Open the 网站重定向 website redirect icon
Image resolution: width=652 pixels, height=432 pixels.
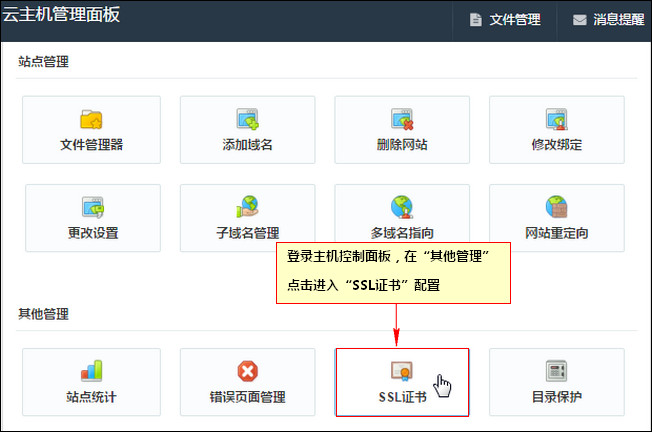pyautogui.click(x=557, y=207)
